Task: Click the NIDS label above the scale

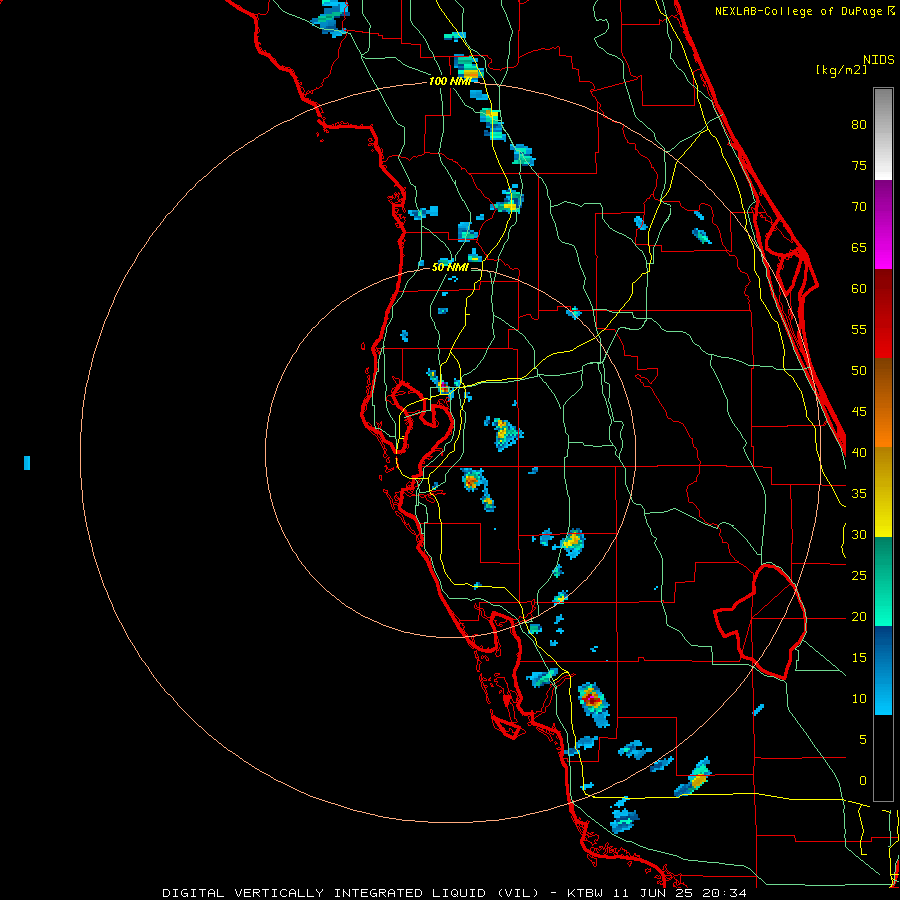Action: [x=879, y=59]
